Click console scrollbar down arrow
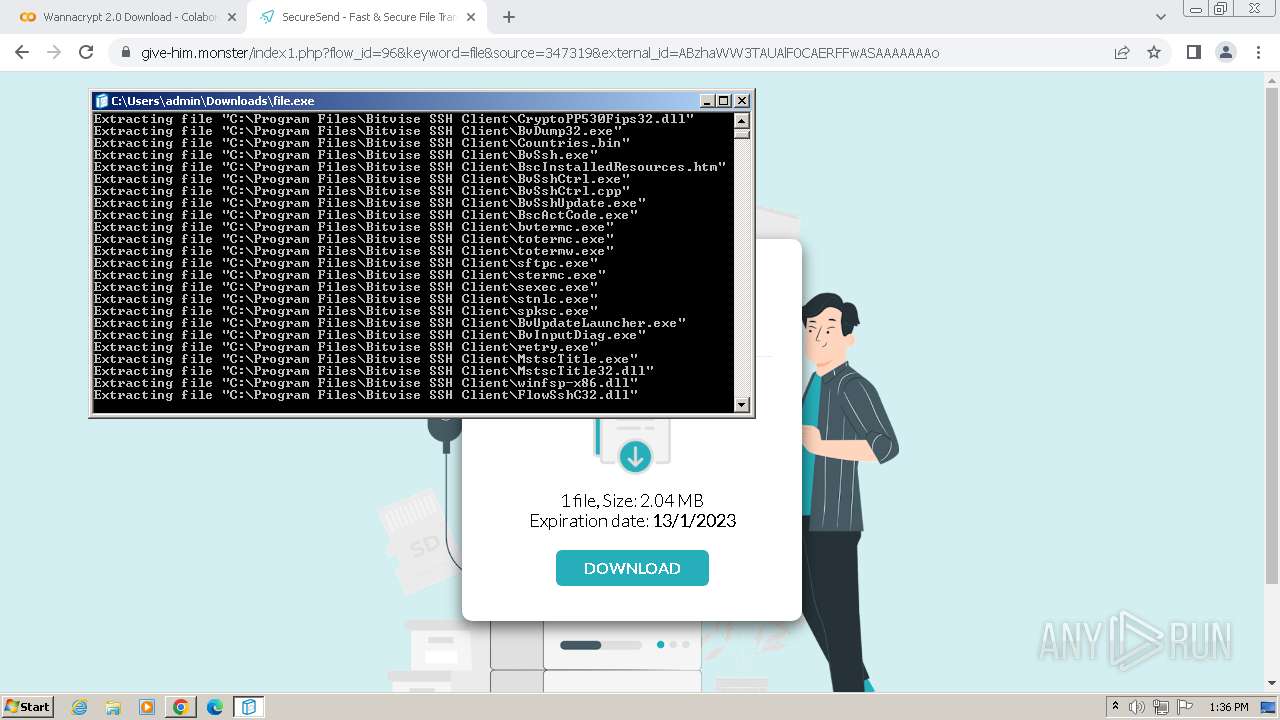Screen dimensions: 1280x720 pyautogui.click(x=742, y=405)
